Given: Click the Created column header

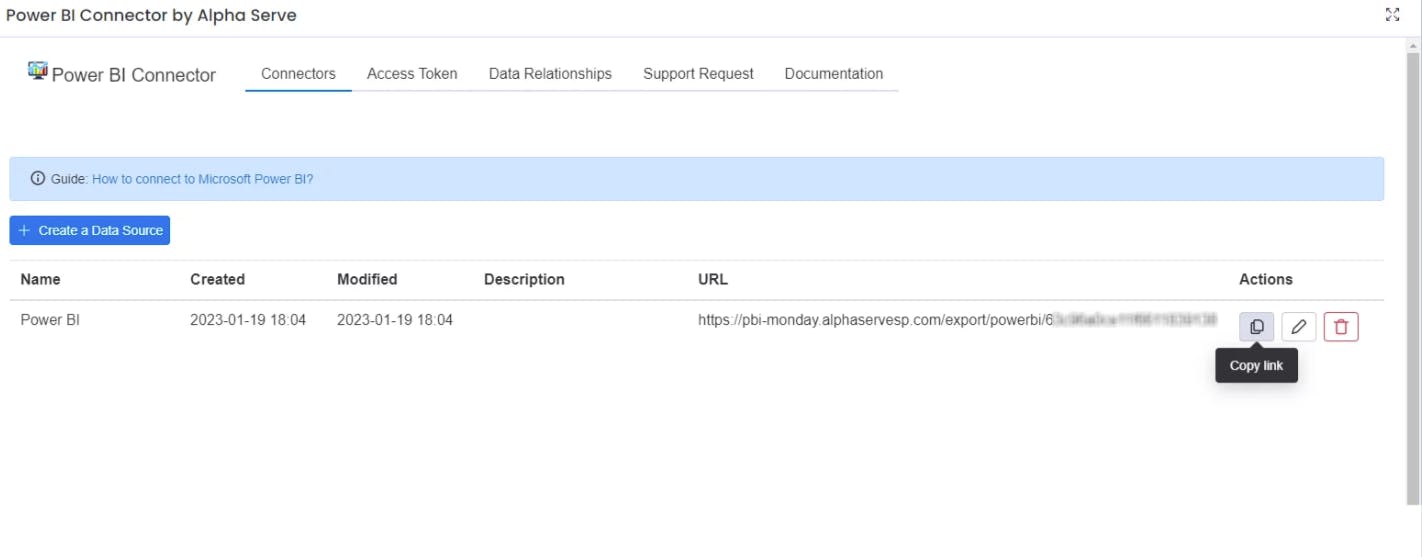Looking at the screenshot, I should click(x=217, y=280).
